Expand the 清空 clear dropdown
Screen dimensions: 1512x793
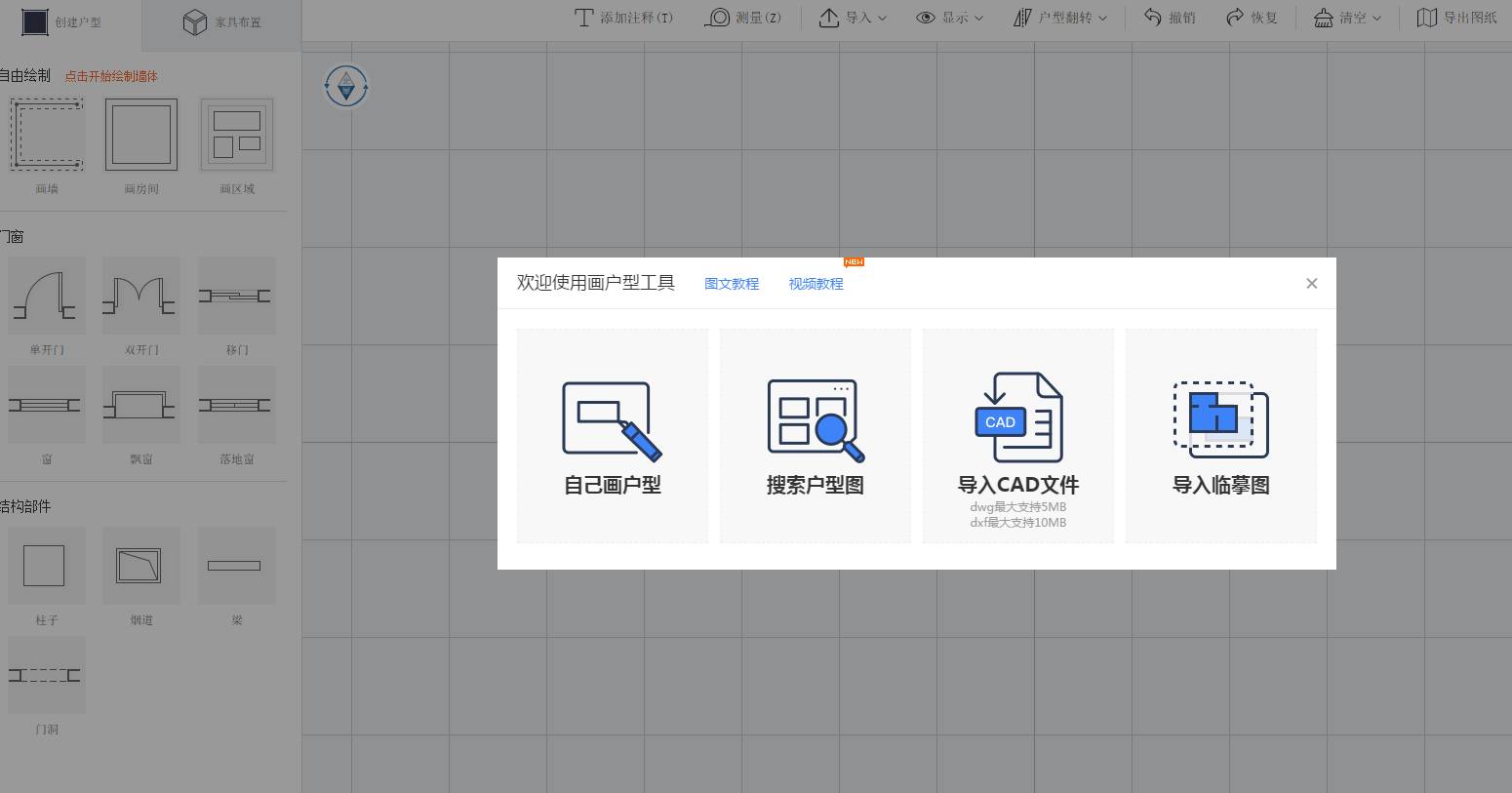tap(1347, 18)
